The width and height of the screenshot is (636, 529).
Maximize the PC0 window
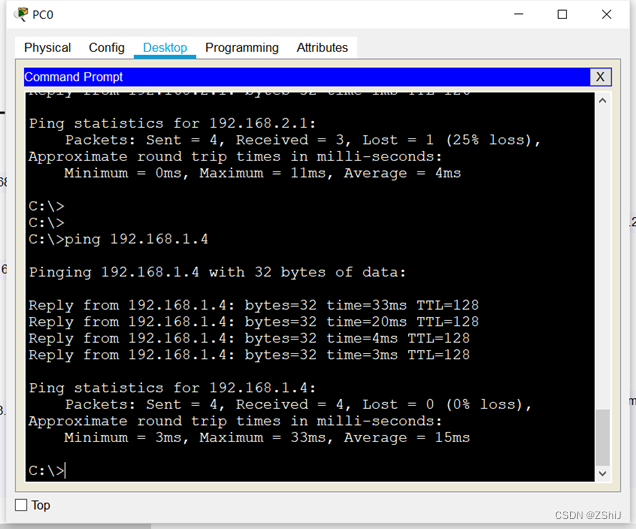[562, 15]
